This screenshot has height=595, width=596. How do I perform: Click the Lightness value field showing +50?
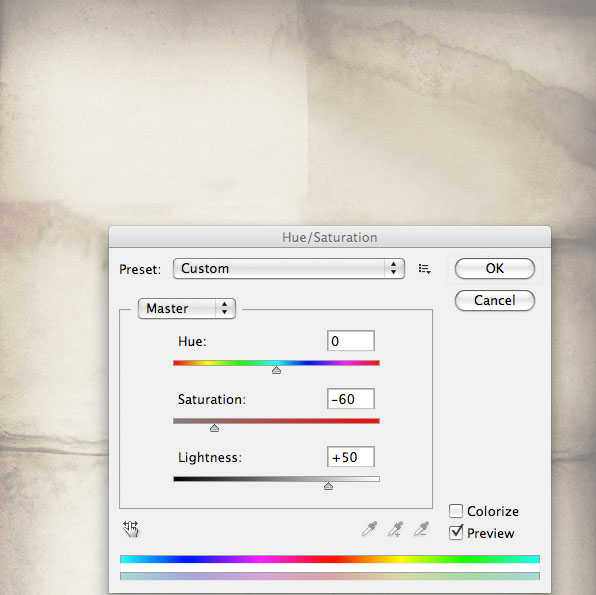(350, 457)
